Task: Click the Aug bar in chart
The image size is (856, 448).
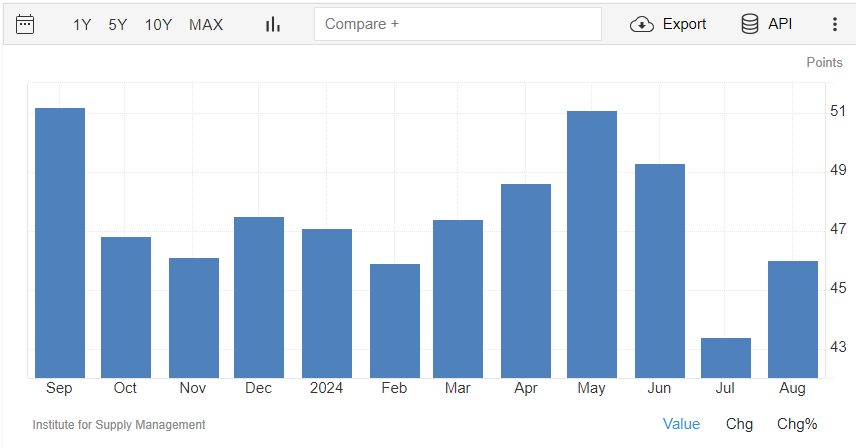Action: 793,320
